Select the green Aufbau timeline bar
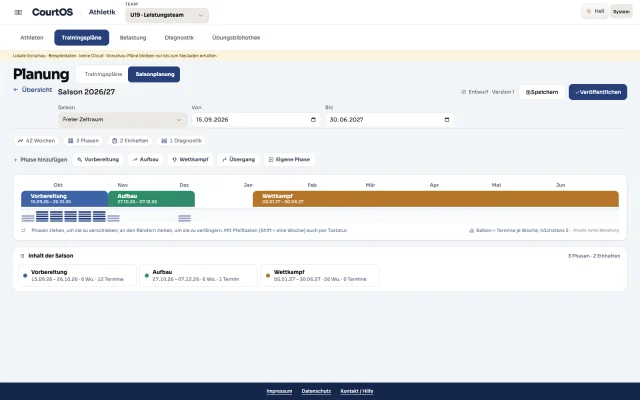 151,199
